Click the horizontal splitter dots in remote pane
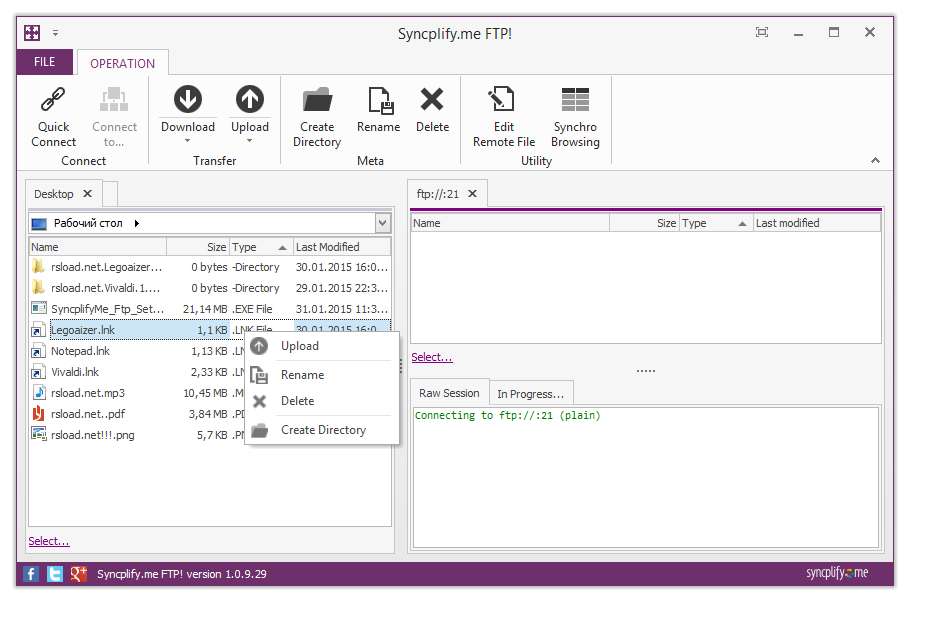Screen dimensions: 937x627 pyautogui.click(x=646, y=371)
